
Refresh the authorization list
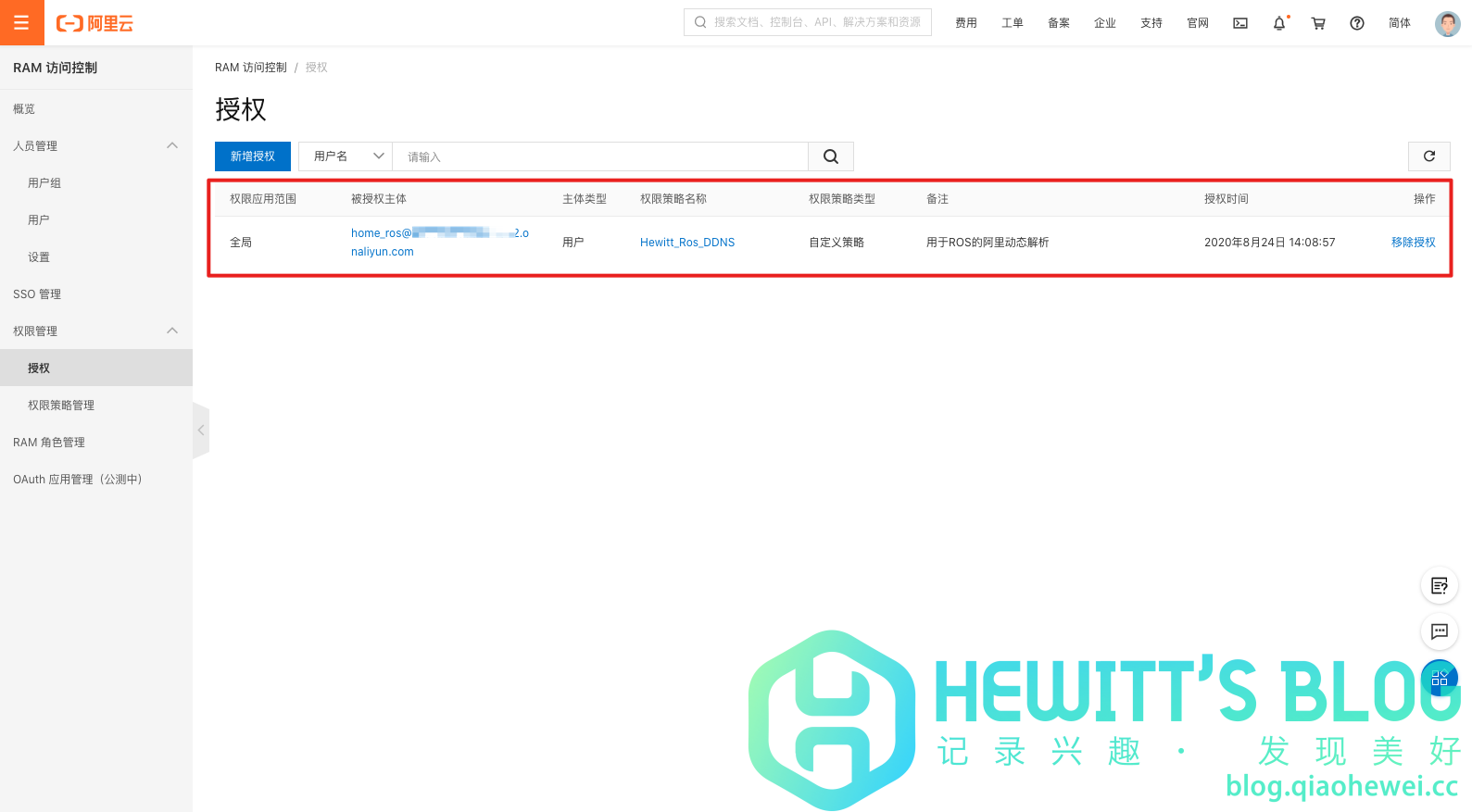1428,156
